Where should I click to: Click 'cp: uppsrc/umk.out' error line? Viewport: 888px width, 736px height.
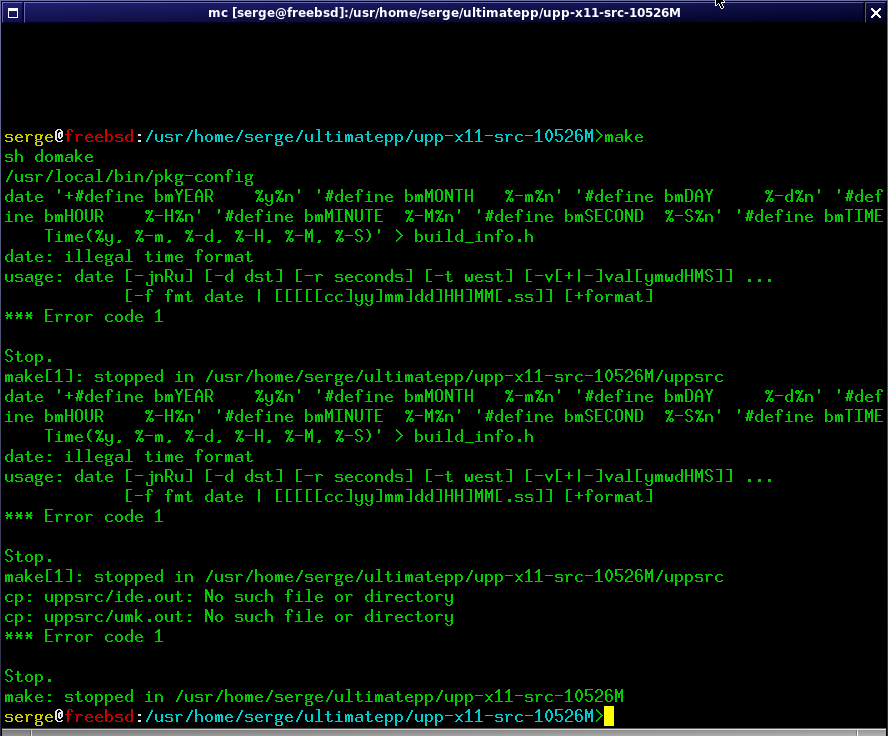click(x=229, y=617)
